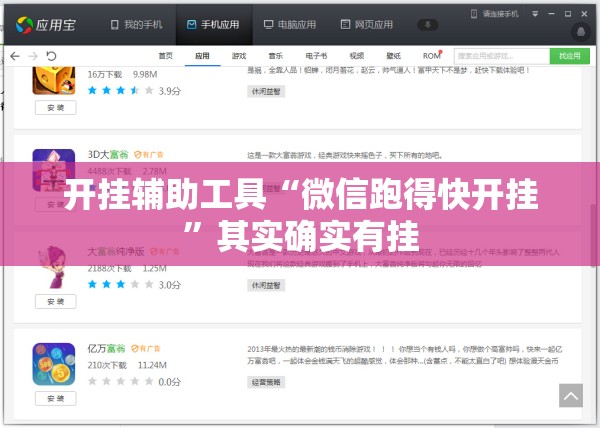Viewport: 600px width, 428px height.
Task: Open the 亿万富翁 app title
Action: point(106,348)
